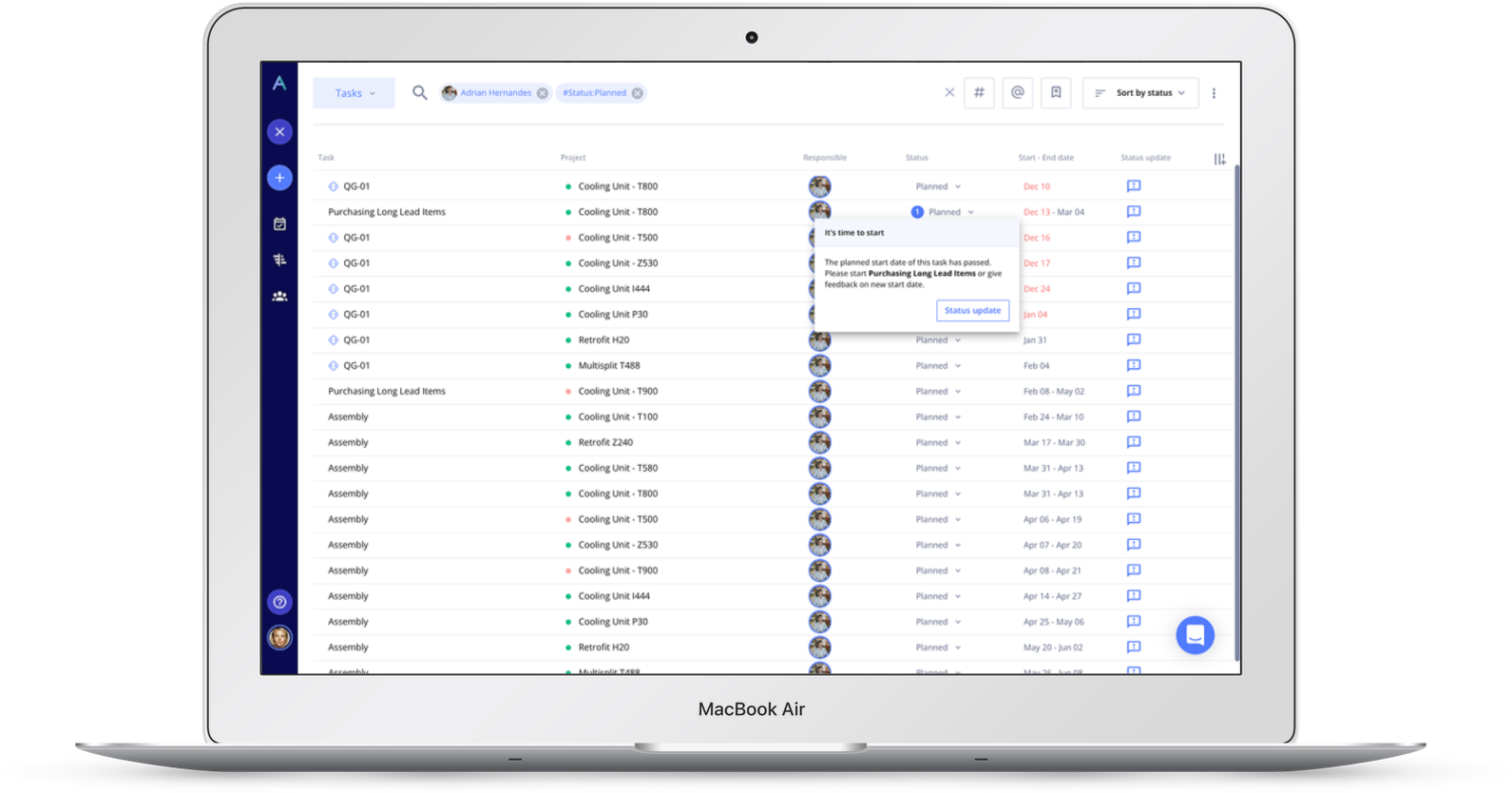Image resolution: width=1512 pixels, height=793 pixels.
Task: Click the Task column header
Action: point(326,158)
